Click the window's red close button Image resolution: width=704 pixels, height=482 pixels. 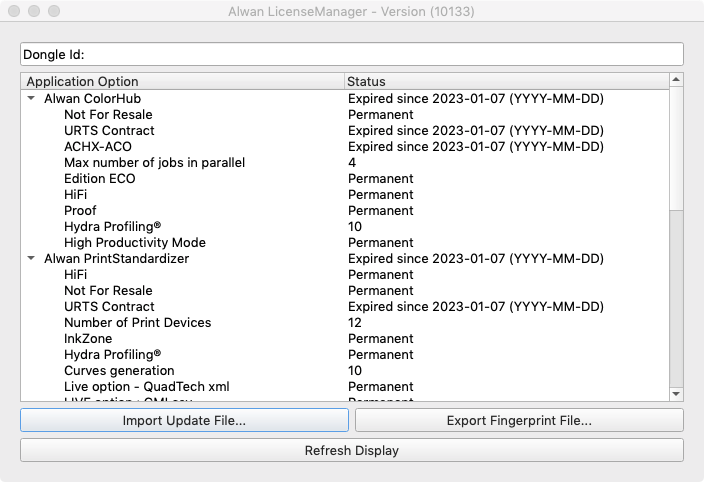point(14,11)
